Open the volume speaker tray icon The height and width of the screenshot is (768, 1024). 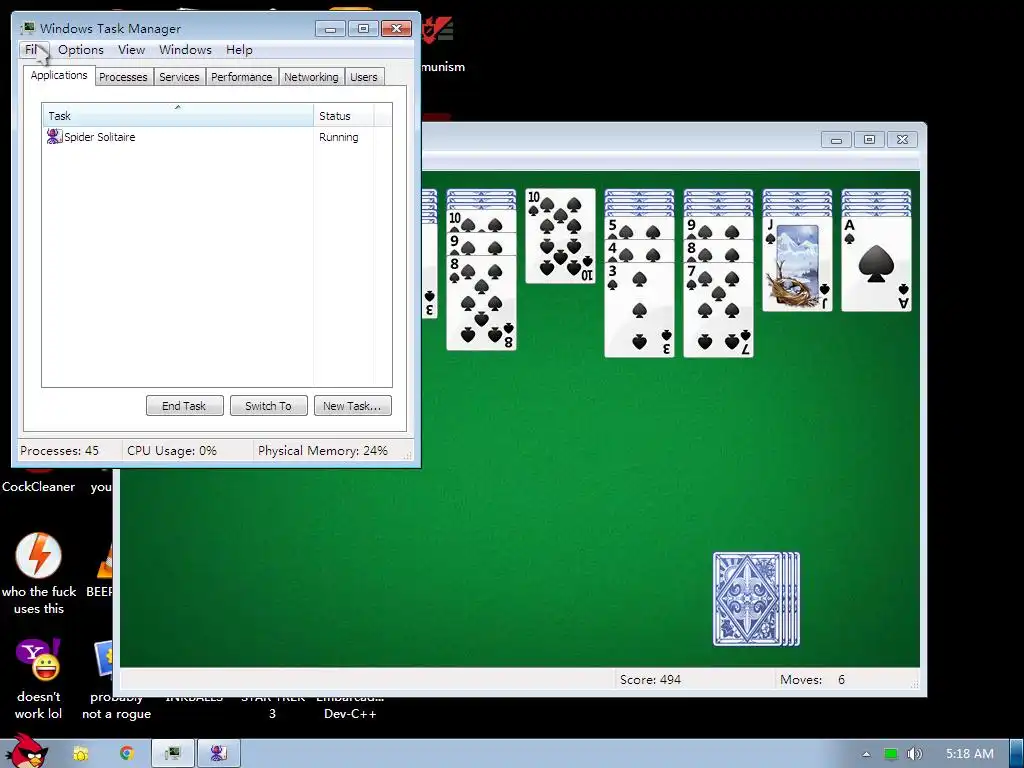[x=914, y=754]
